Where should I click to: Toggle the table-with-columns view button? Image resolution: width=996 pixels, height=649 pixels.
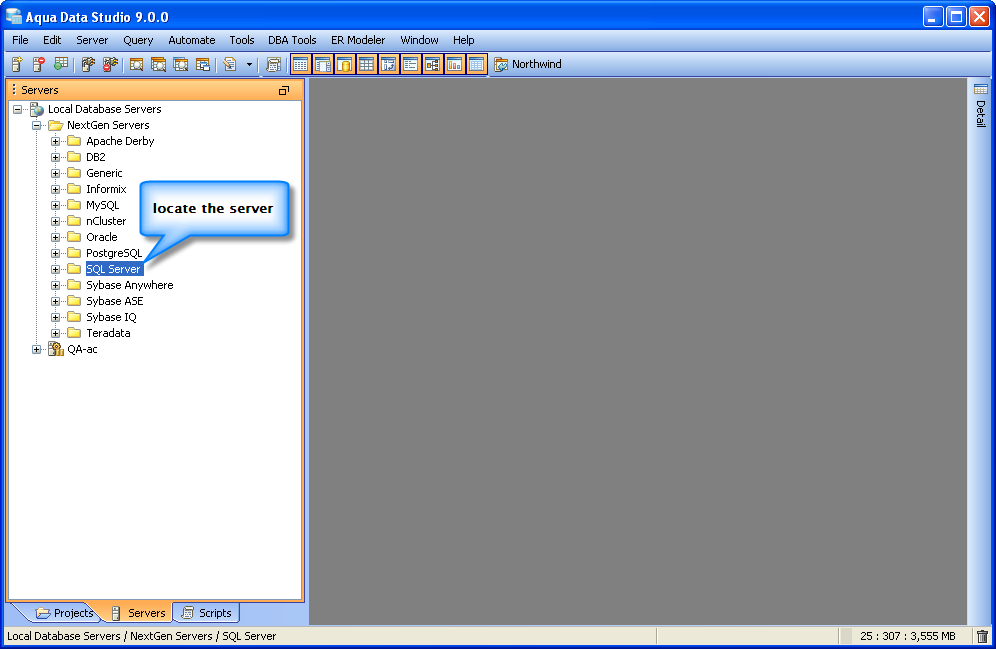pos(323,64)
